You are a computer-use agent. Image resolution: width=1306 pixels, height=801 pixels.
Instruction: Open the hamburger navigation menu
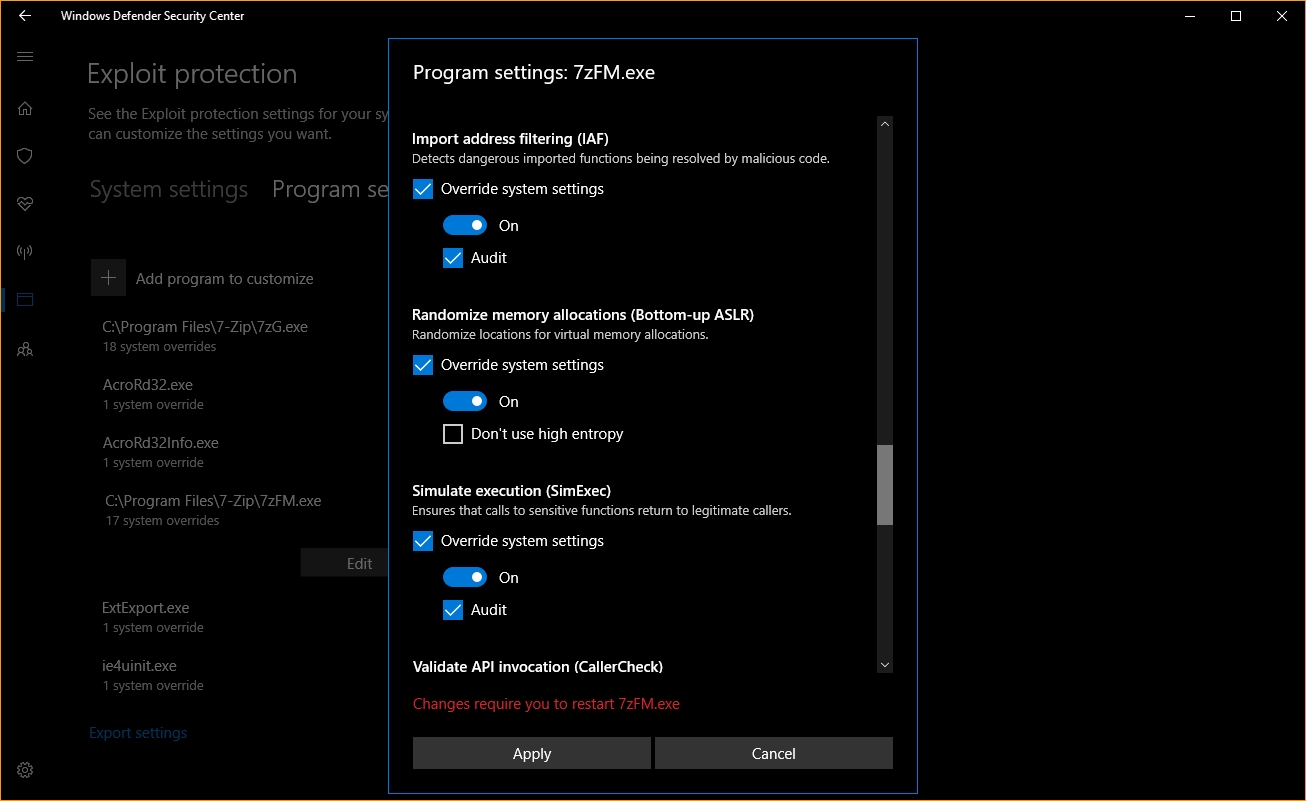[x=25, y=57]
